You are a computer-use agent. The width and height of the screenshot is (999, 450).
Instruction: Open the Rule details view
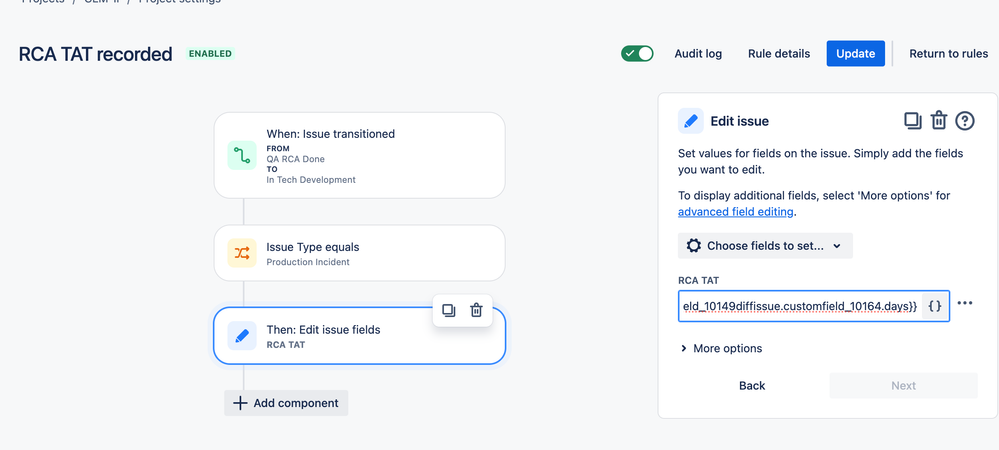tap(779, 54)
